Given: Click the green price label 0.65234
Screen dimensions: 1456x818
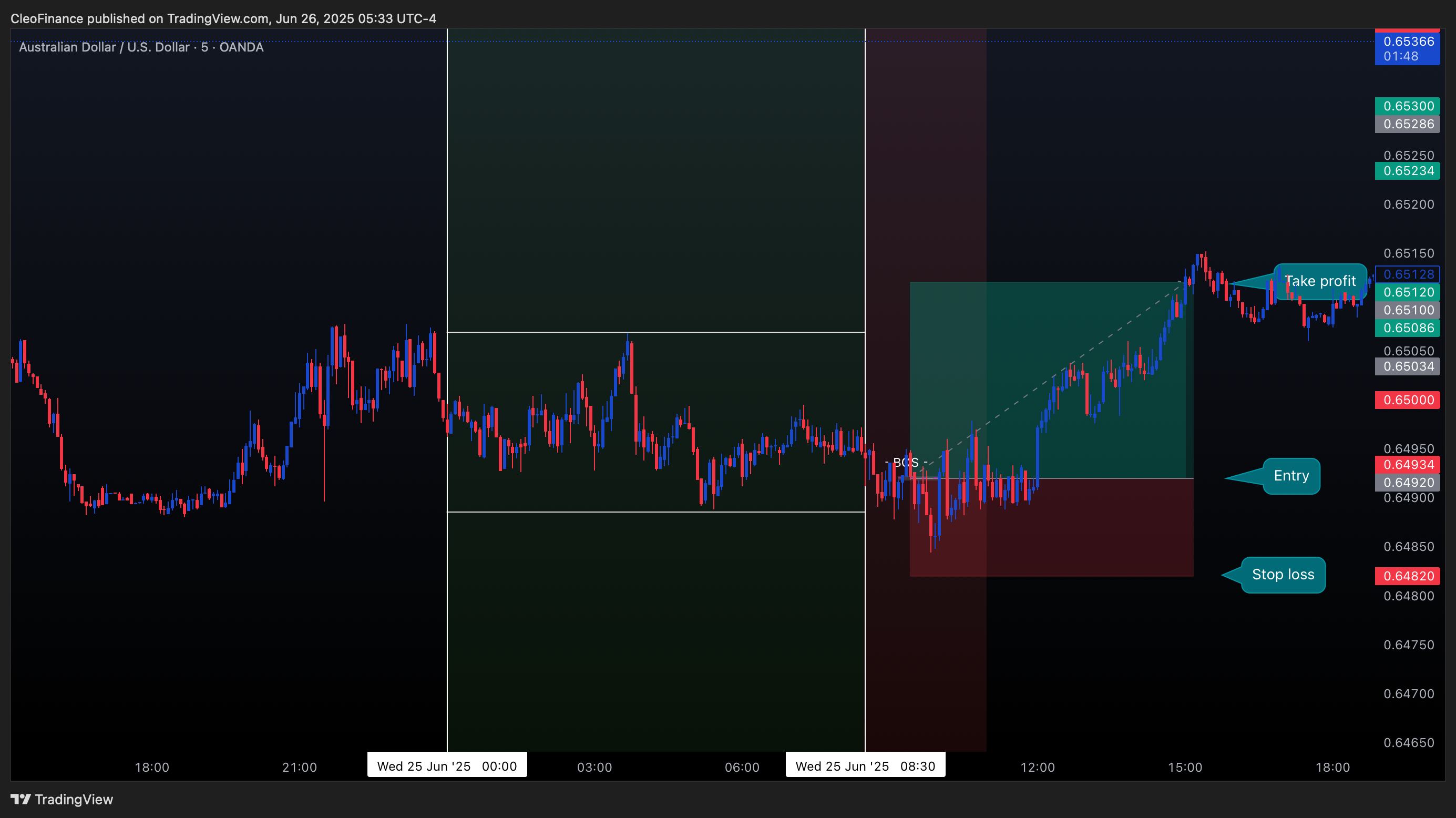Looking at the screenshot, I should 1408,171.
